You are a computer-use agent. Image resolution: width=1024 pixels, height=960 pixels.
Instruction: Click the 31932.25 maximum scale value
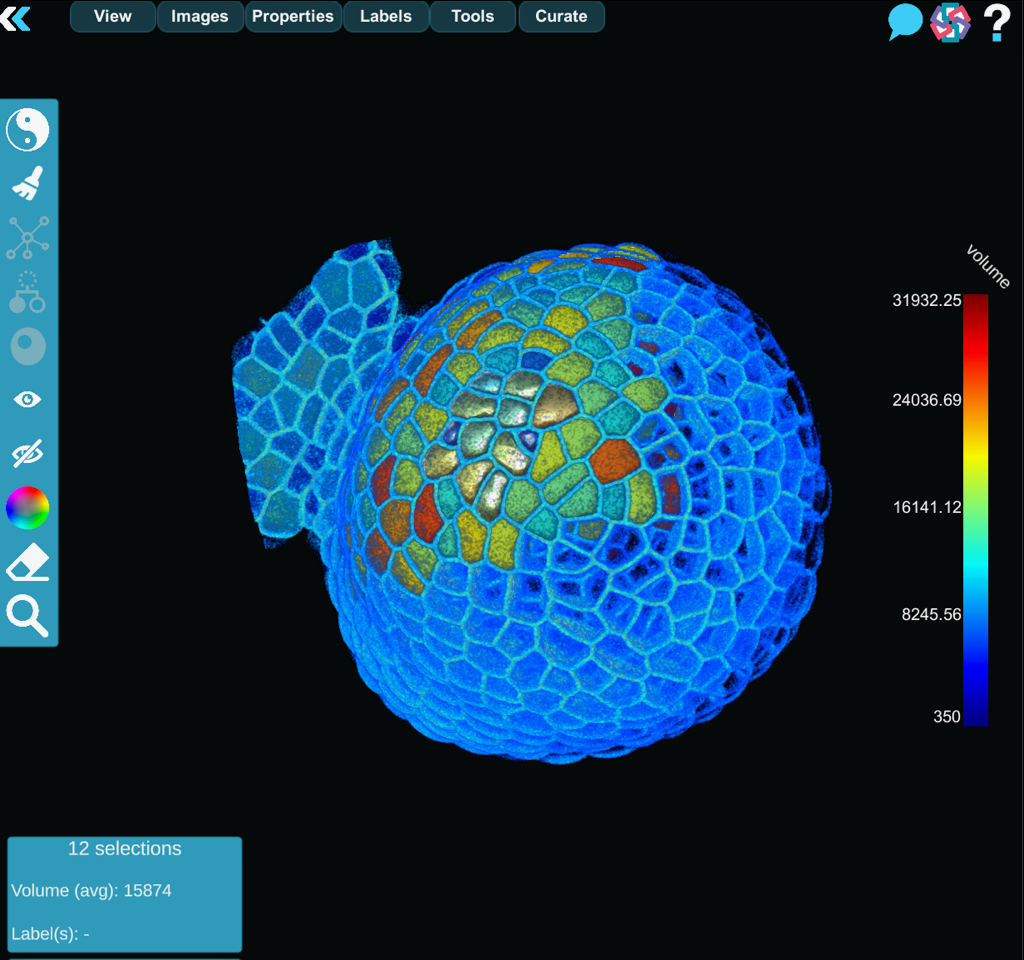click(x=927, y=300)
